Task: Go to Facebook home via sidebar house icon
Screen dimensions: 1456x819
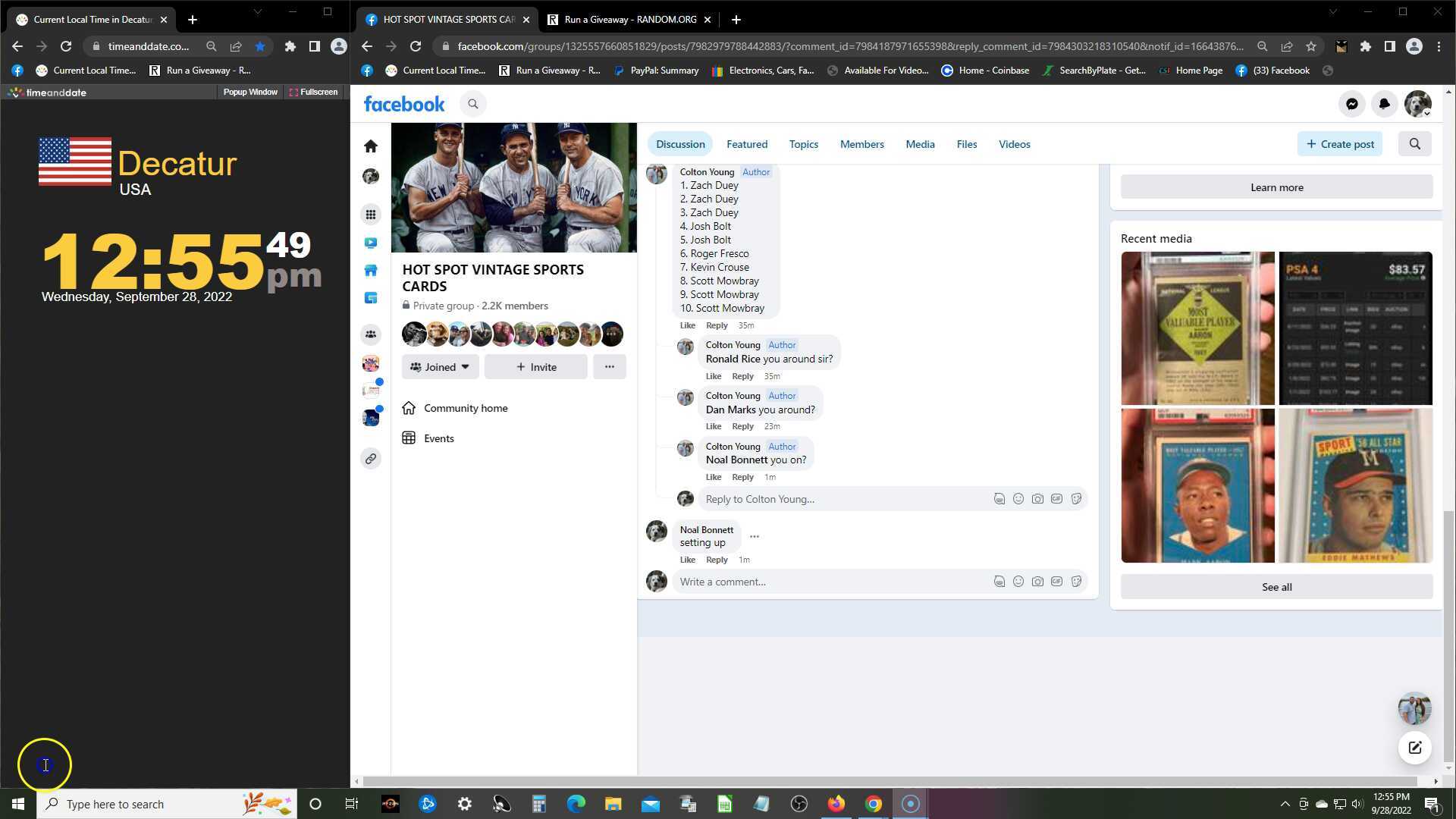Action: click(x=371, y=146)
